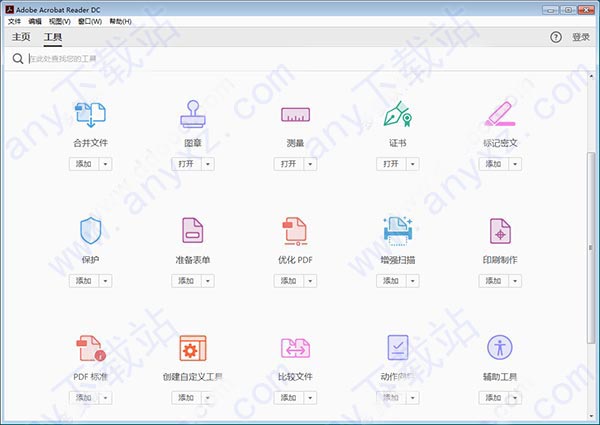Expand the dropdown arrow under 图章

[x=208, y=164]
